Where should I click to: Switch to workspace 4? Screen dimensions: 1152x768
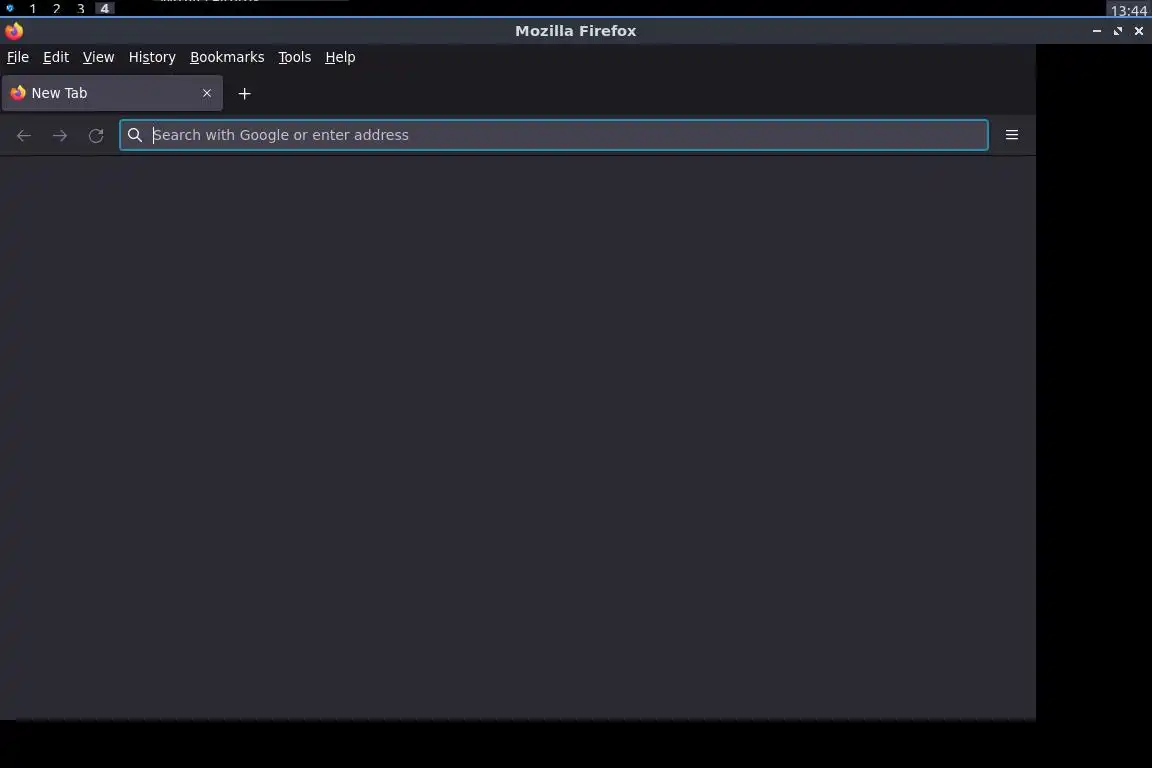[104, 9]
